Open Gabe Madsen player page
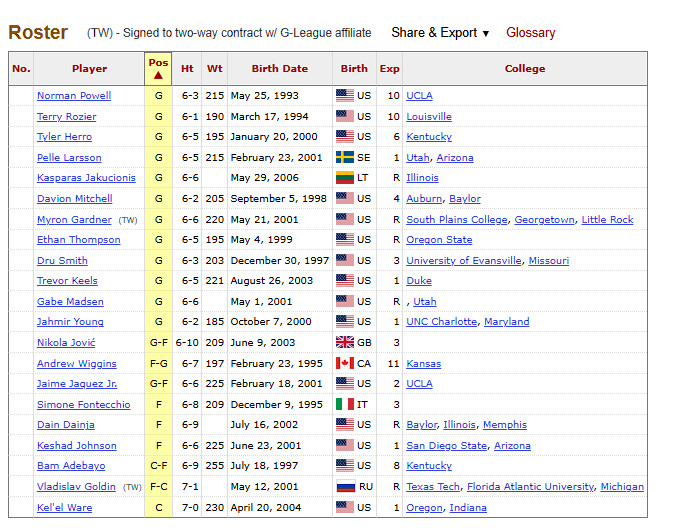The image size is (684, 528). 70,302
